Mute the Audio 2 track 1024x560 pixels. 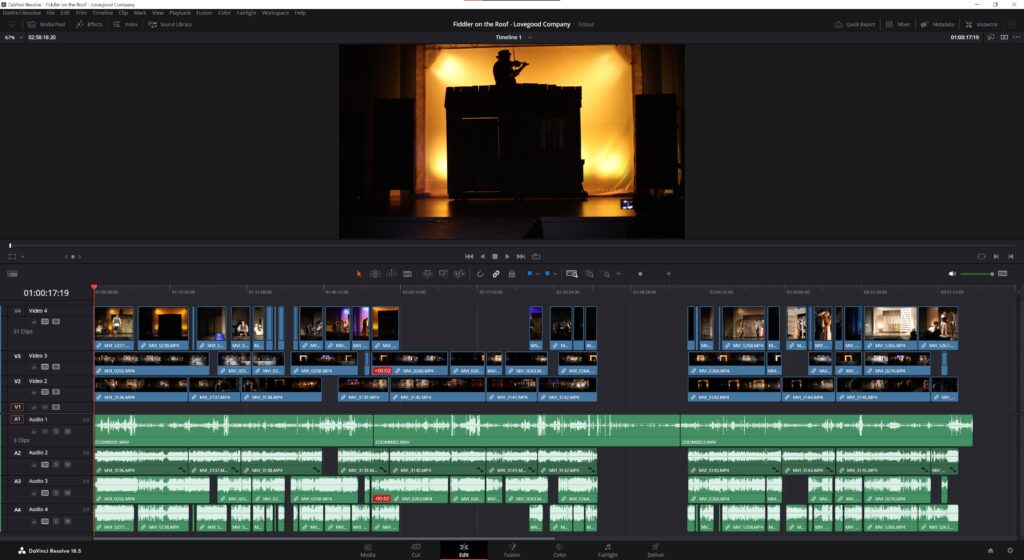click(67, 463)
